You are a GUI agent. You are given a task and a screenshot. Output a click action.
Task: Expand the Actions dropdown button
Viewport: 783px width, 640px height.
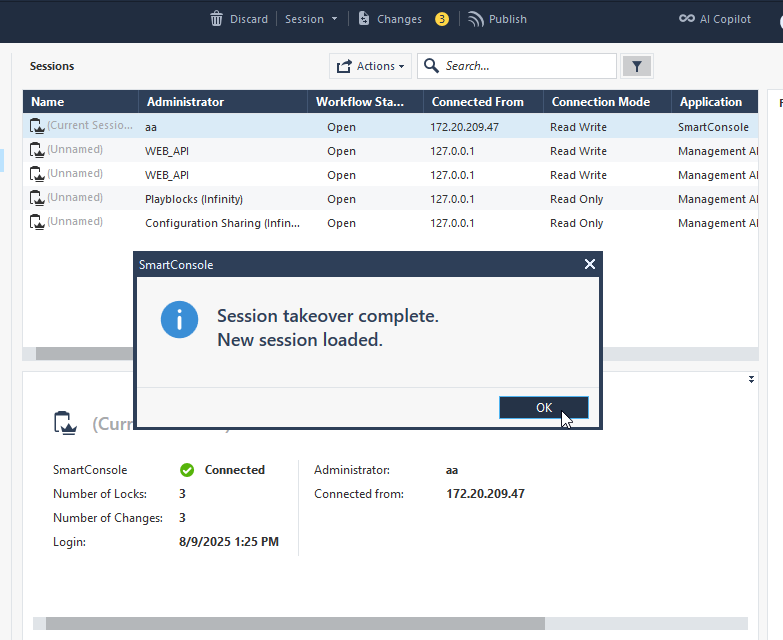(370, 66)
